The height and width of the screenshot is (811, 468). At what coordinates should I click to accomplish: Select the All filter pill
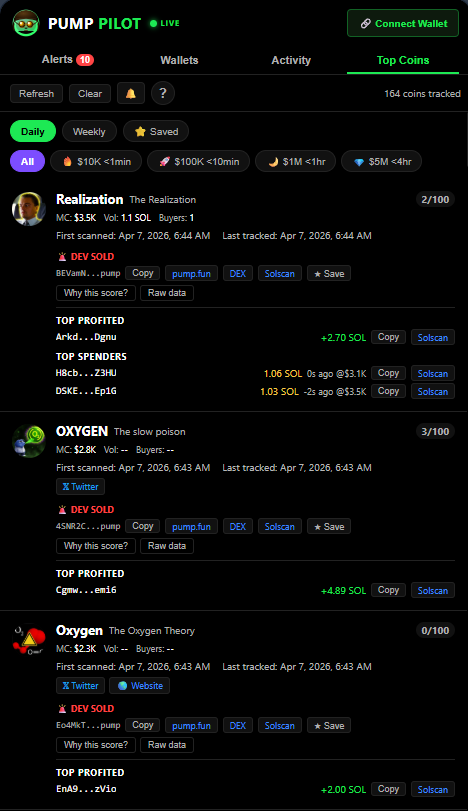(x=27, y=161)
